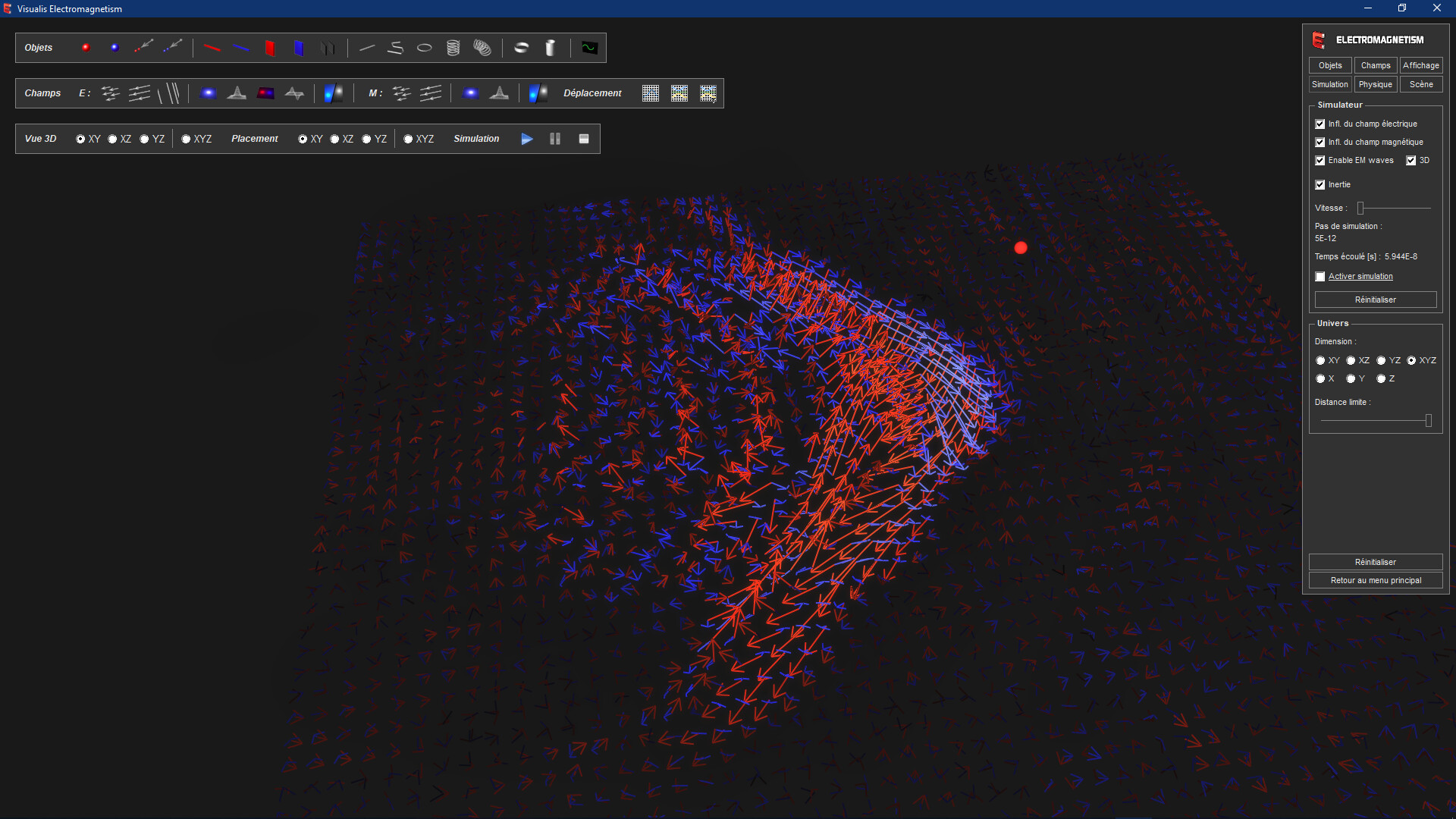Enable the Activer simulation checkbox

[x=1319, y=276]
